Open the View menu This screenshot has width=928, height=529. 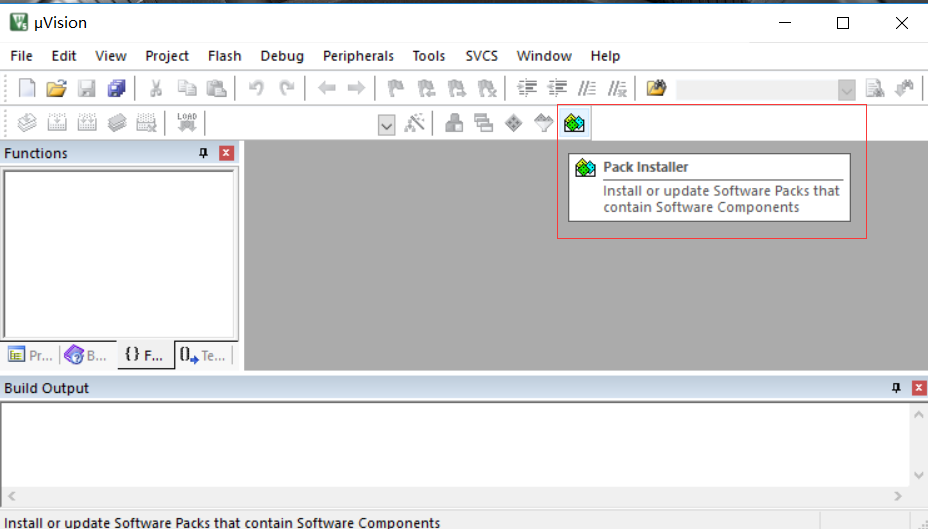(111, 56)
